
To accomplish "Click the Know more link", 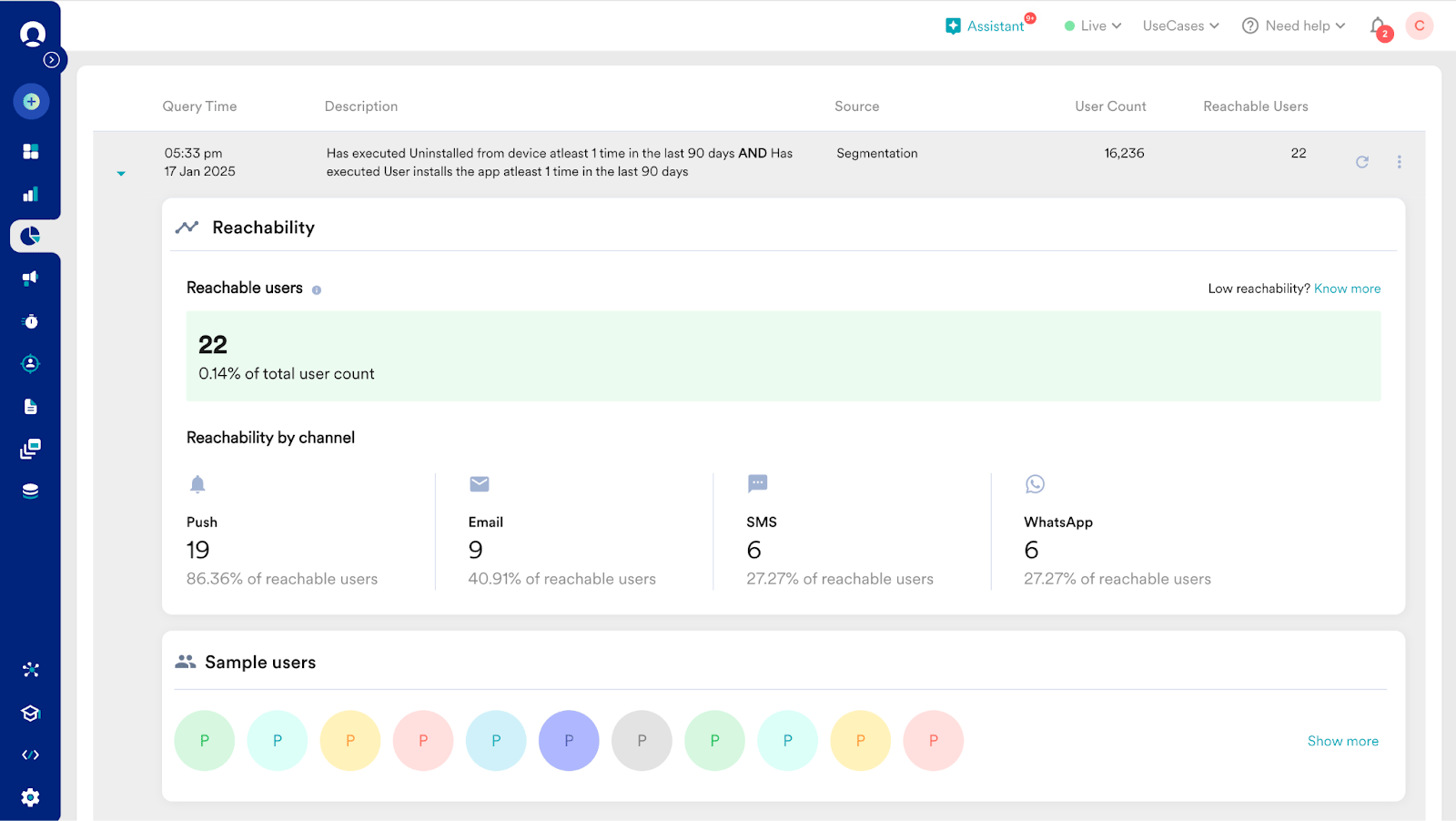I will pyautogui.click(x=1347, y=289).
